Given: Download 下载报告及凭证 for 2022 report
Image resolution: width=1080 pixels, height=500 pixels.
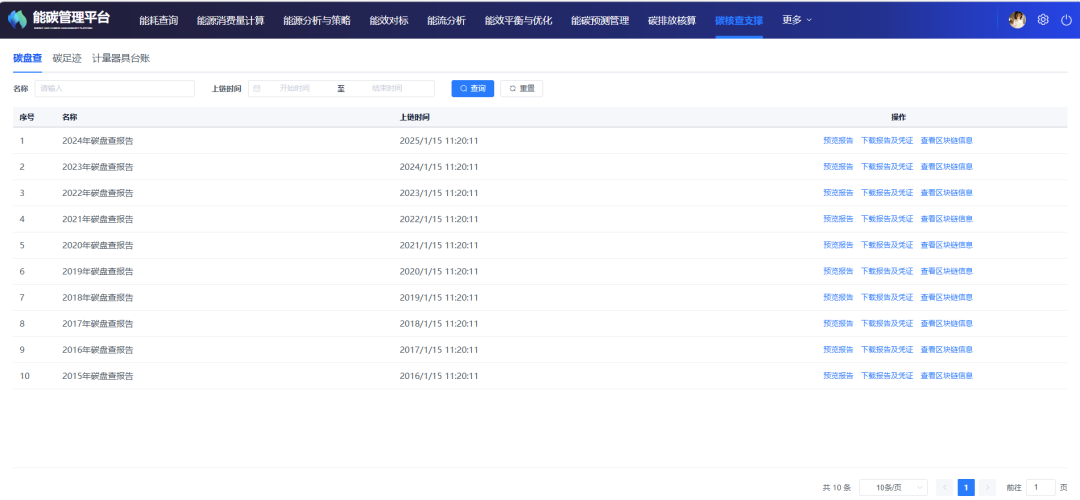Looking at the screenshot, I should [887, 193].
